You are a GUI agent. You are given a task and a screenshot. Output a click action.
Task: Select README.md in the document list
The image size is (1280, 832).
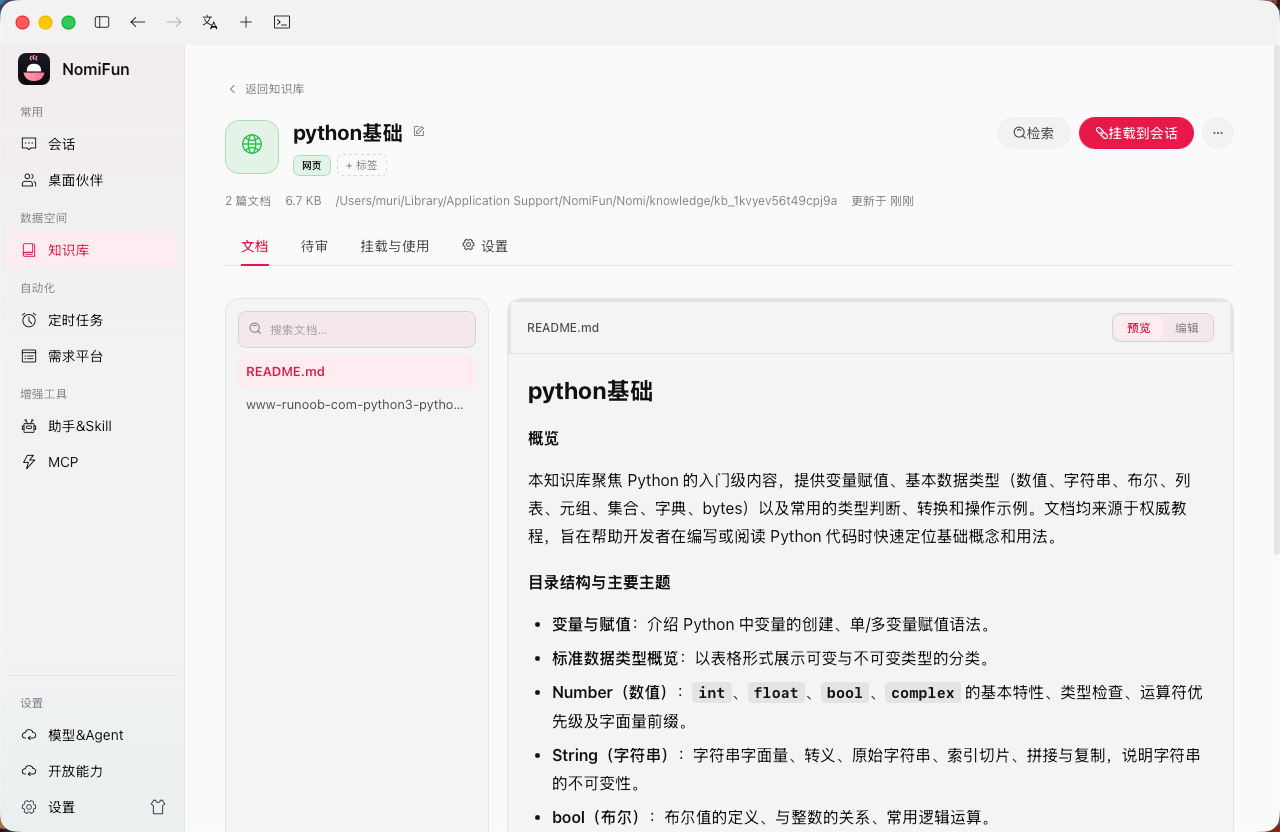click(357, 372)
